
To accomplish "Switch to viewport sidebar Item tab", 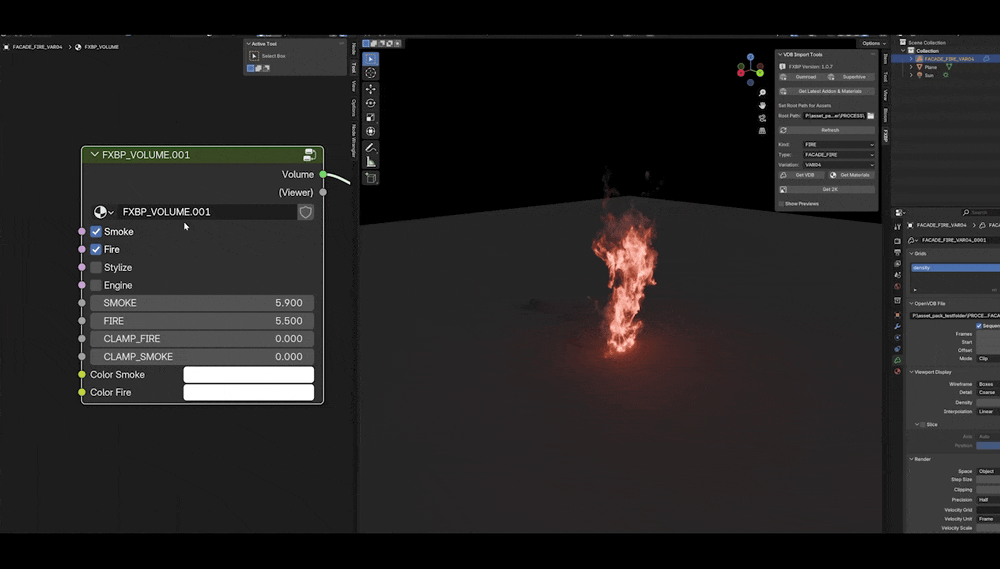I will pyautogui.click(x=885, y=59).
